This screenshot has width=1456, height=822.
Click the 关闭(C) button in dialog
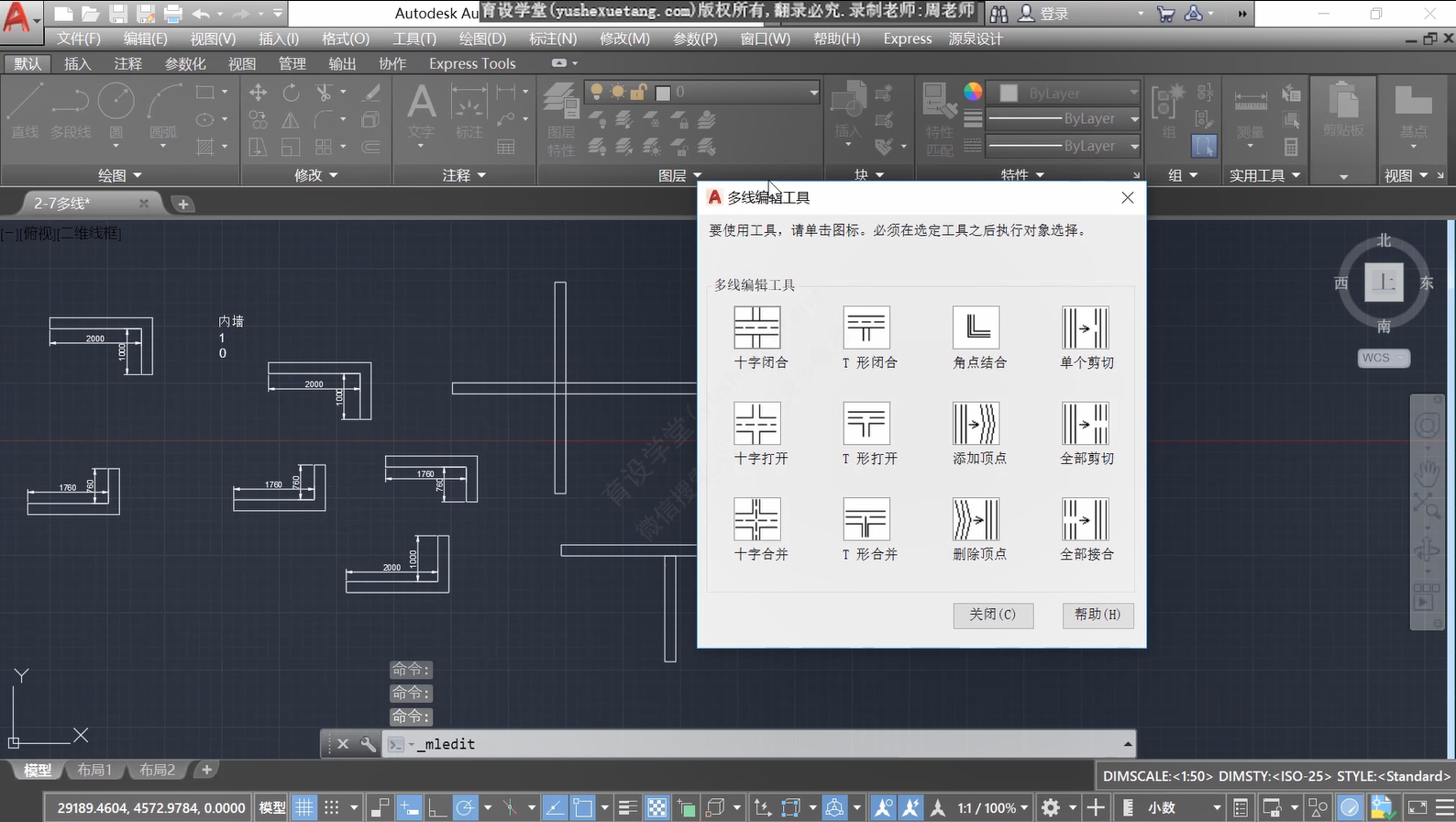tap(993, 615)
